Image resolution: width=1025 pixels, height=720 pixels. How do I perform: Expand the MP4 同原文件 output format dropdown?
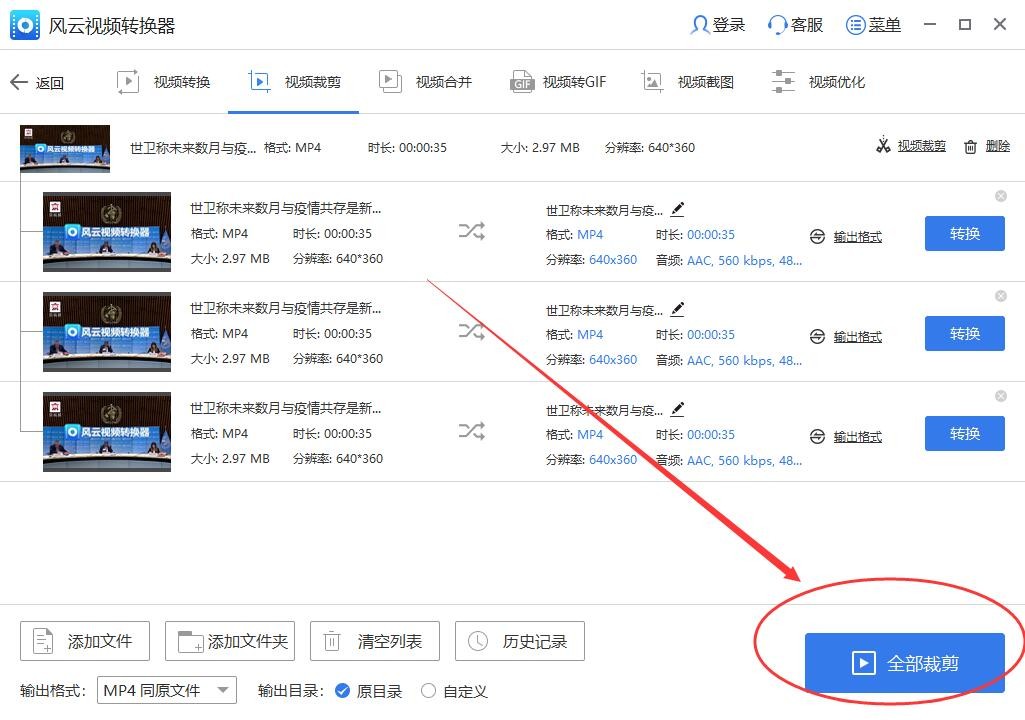click(167, 691)
